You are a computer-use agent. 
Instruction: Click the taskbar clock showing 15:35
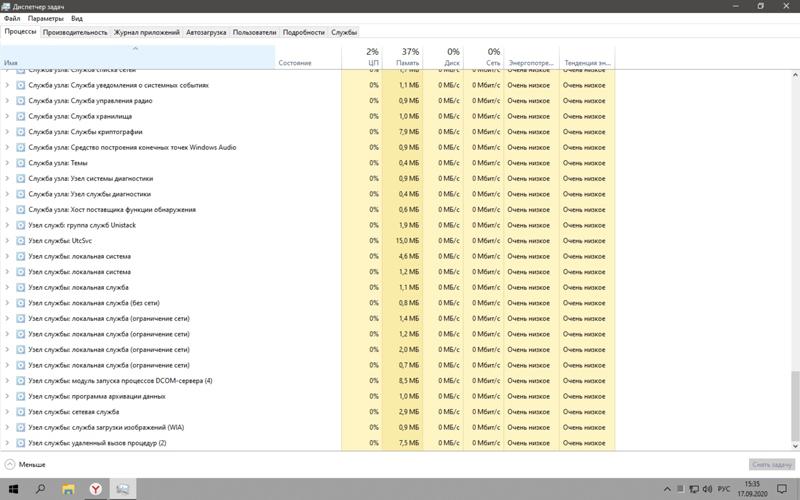(752, 489)
